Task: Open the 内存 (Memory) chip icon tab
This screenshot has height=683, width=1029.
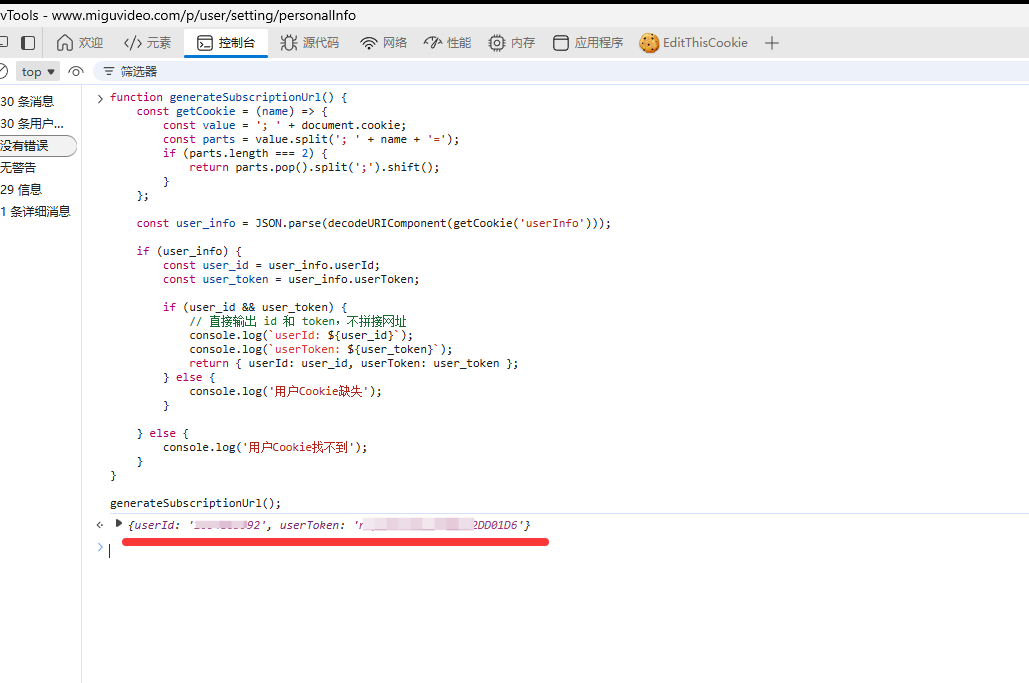Action: [511, 43]
